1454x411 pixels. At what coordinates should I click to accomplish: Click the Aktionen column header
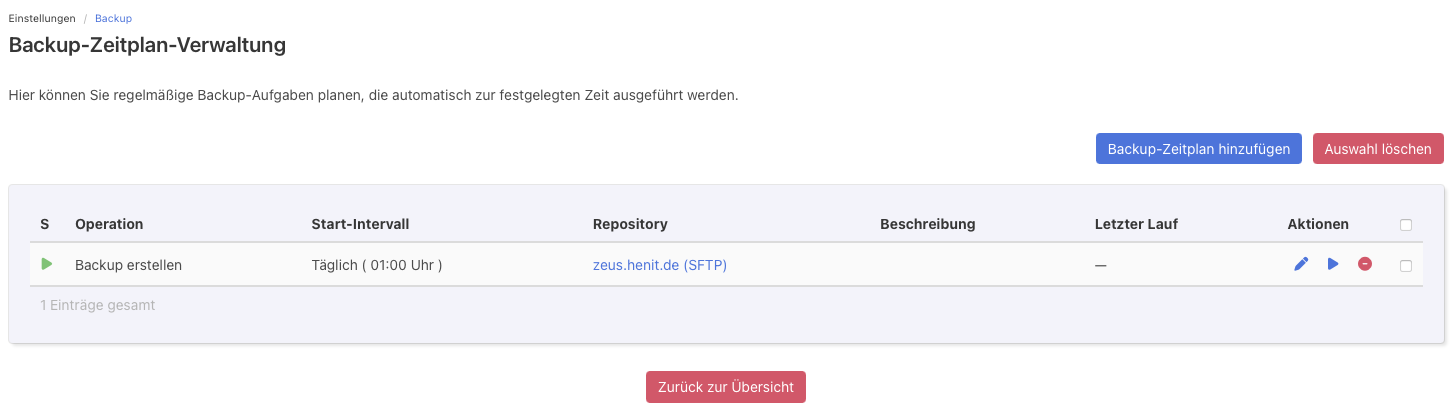pyautogui.click(x=1318, y=224)
